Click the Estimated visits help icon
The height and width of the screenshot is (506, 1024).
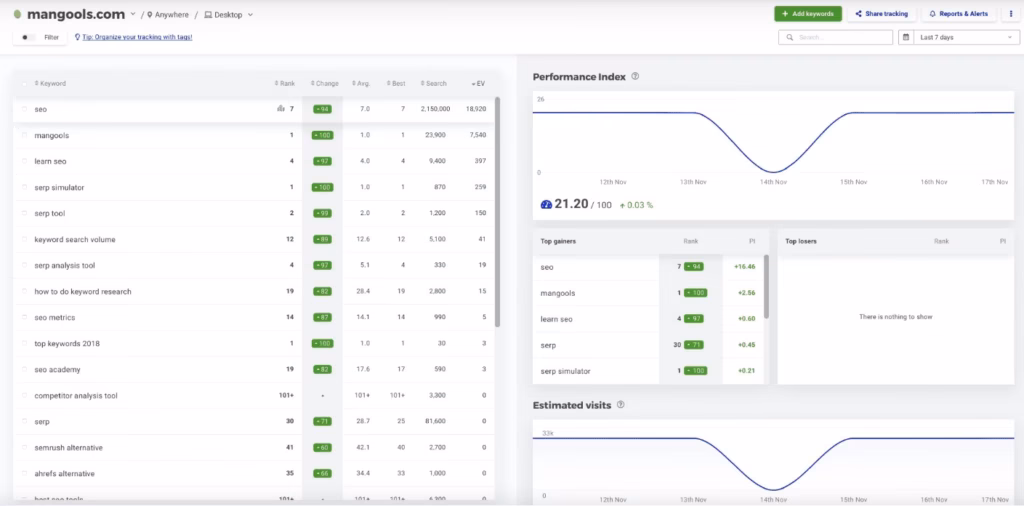[x=622, y=405]
